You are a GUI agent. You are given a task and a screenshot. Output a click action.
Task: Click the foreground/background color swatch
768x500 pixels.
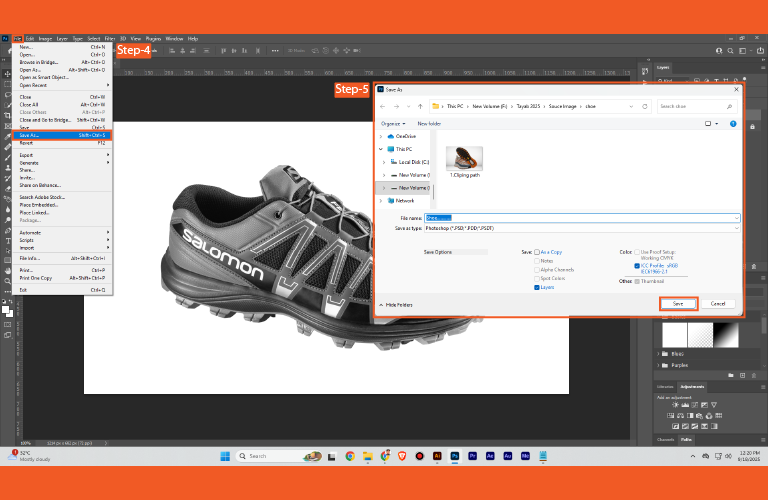click(7, 311)
